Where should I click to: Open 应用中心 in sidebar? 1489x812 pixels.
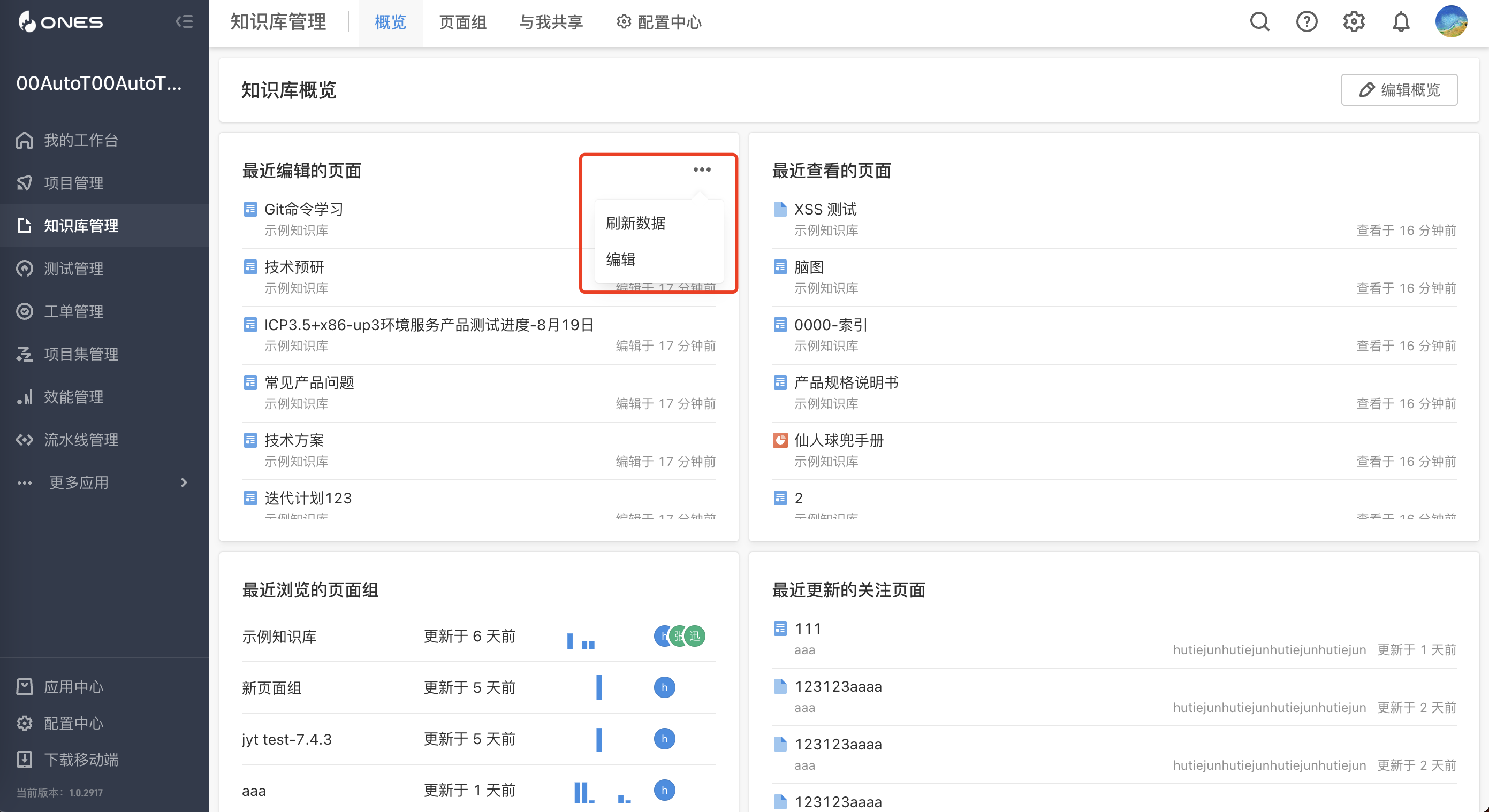tap(104, 687)
